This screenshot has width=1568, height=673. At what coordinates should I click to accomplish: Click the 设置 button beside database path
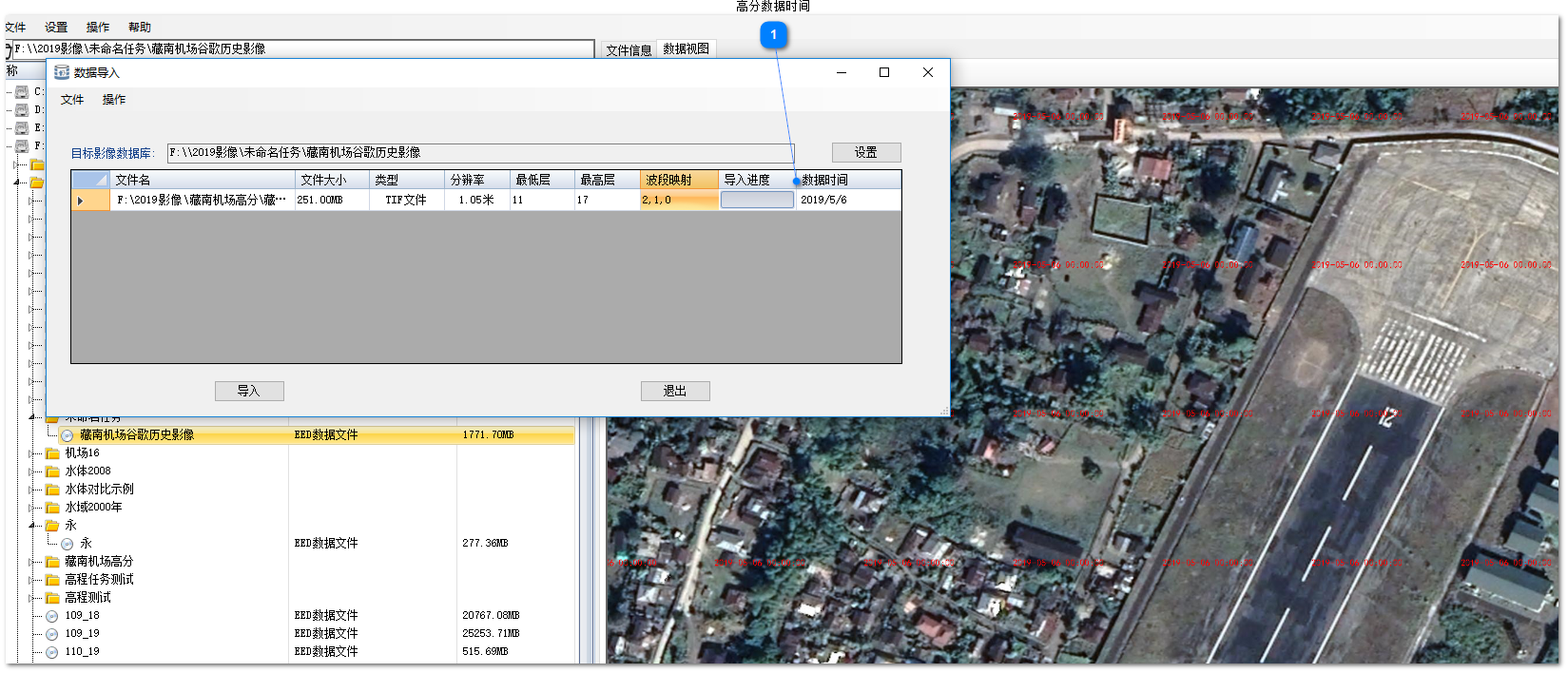pyautogui.click(x=865, y=152)
